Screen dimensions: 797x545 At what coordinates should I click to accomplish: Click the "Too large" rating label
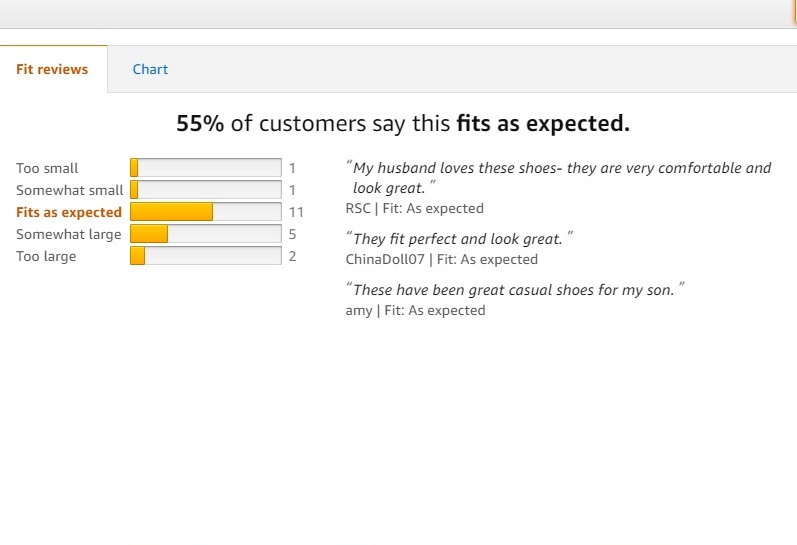point(46,256)
